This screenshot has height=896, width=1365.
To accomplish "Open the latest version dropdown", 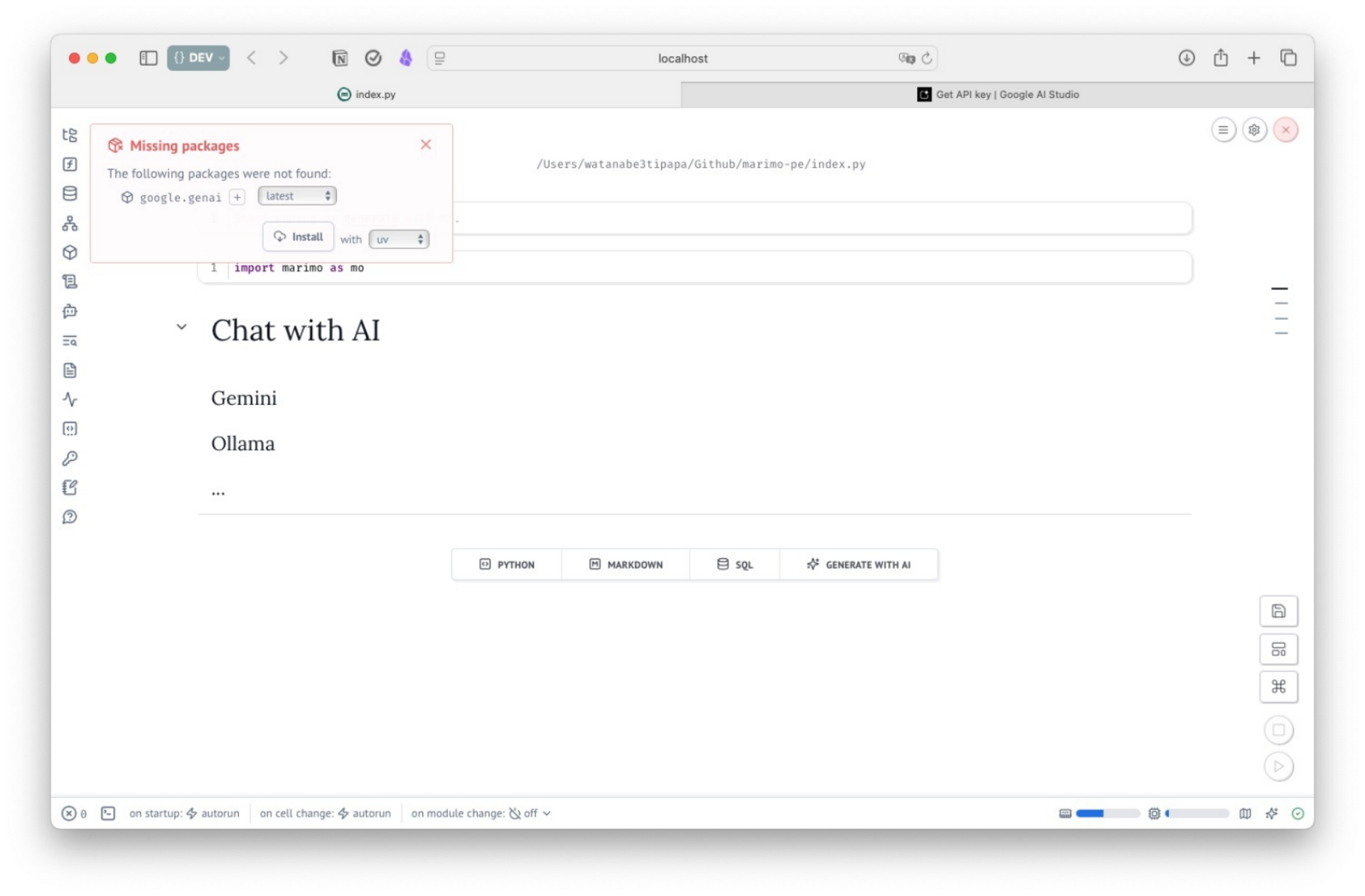I will 297,196.
